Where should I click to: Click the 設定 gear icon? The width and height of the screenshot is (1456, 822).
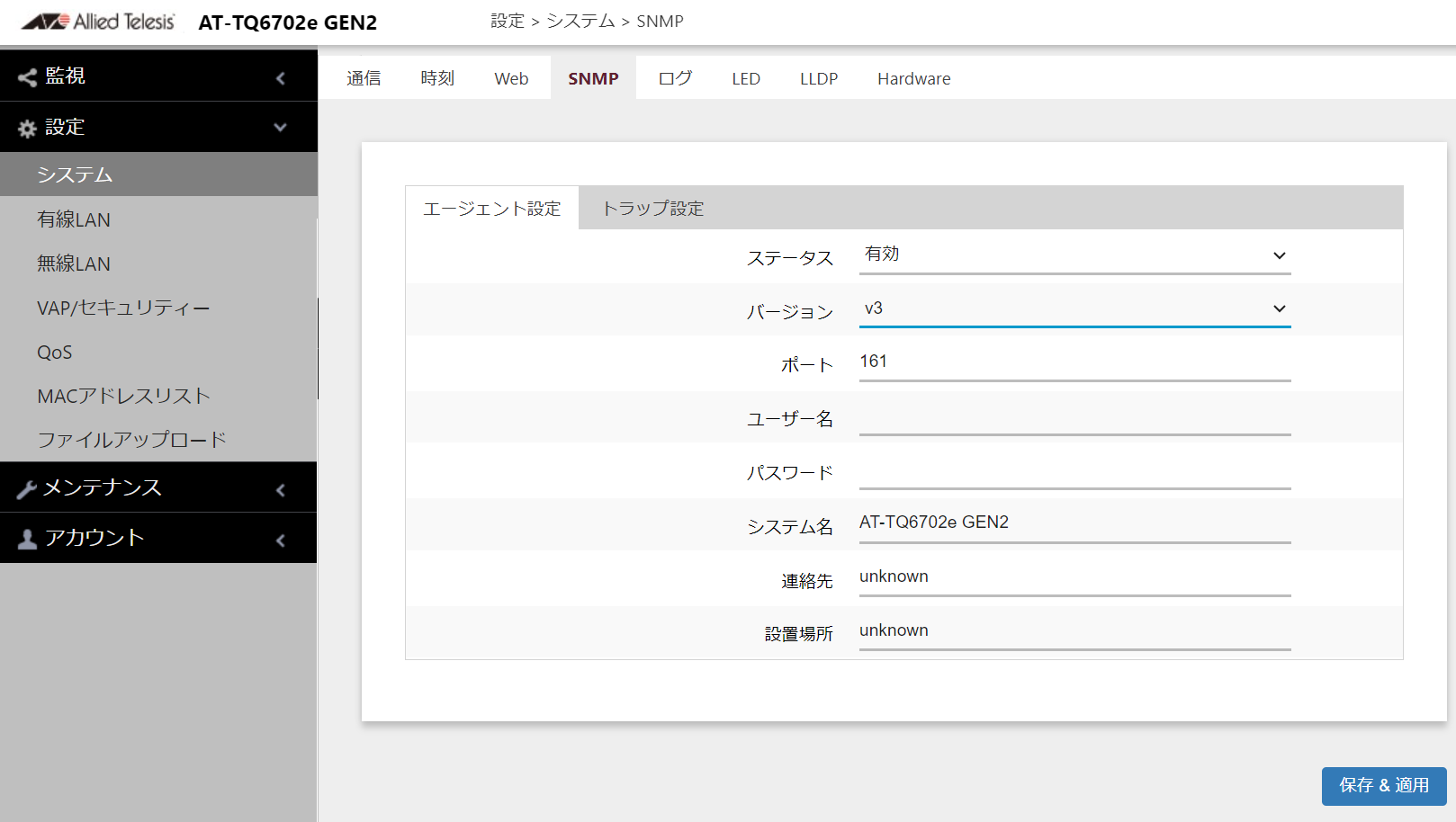(27, 129)
